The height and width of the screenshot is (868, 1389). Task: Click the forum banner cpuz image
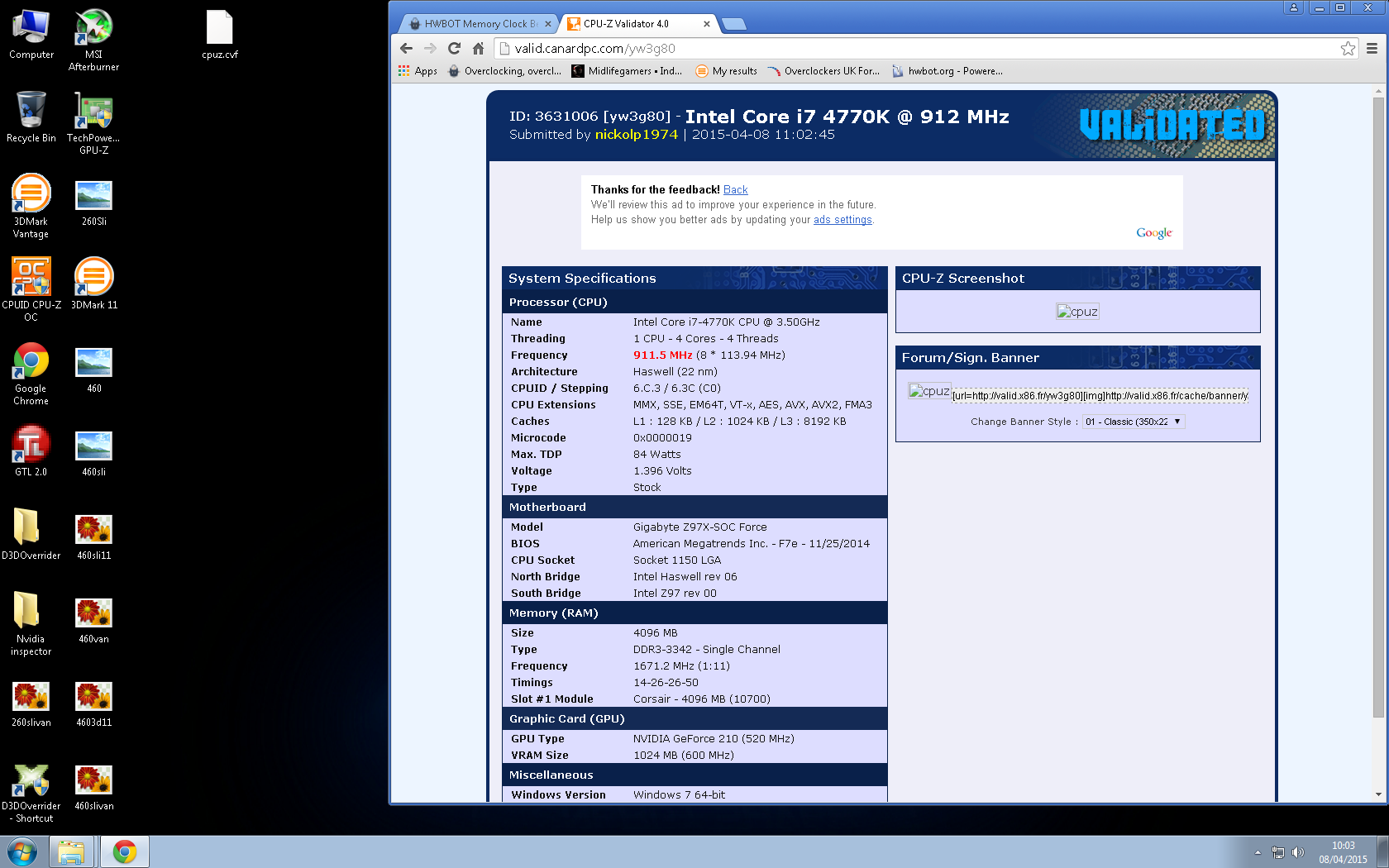pyautogui.click(x=930, y=391)
